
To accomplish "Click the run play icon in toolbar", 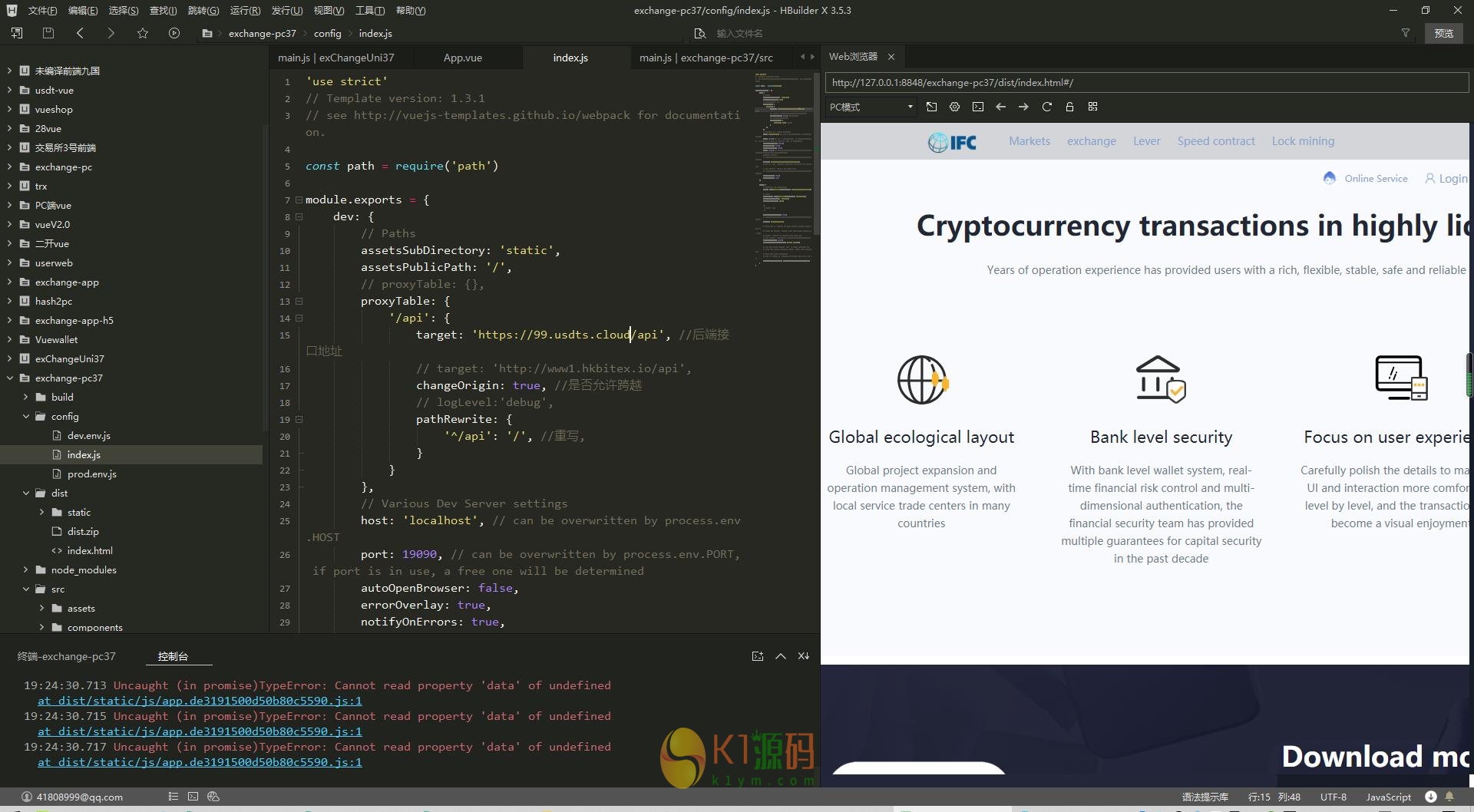I will (174, 33).
